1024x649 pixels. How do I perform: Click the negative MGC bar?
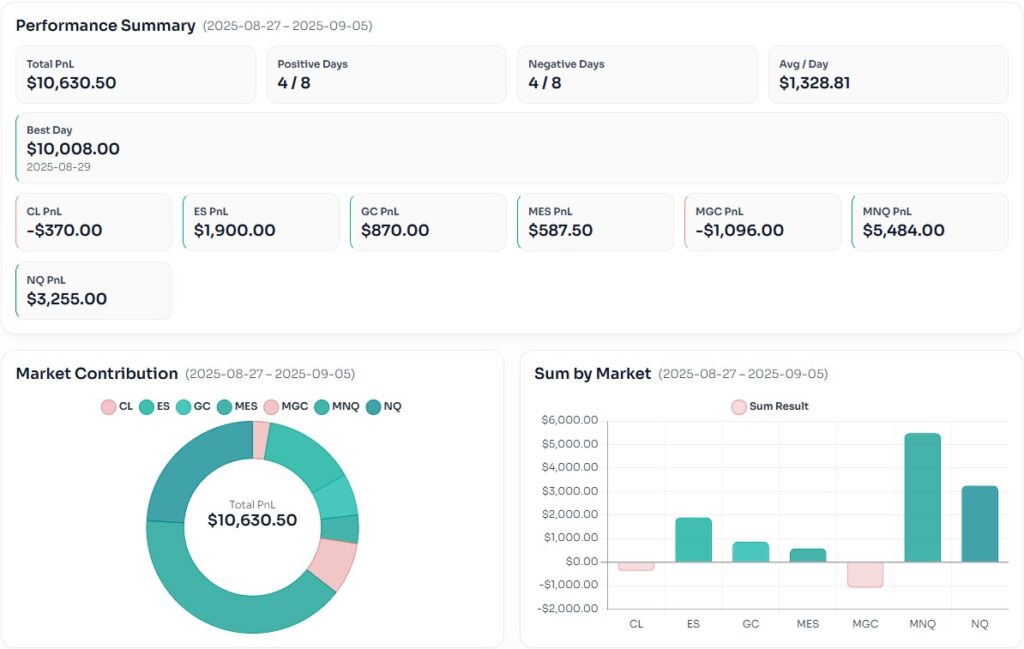tap(865, 574)
